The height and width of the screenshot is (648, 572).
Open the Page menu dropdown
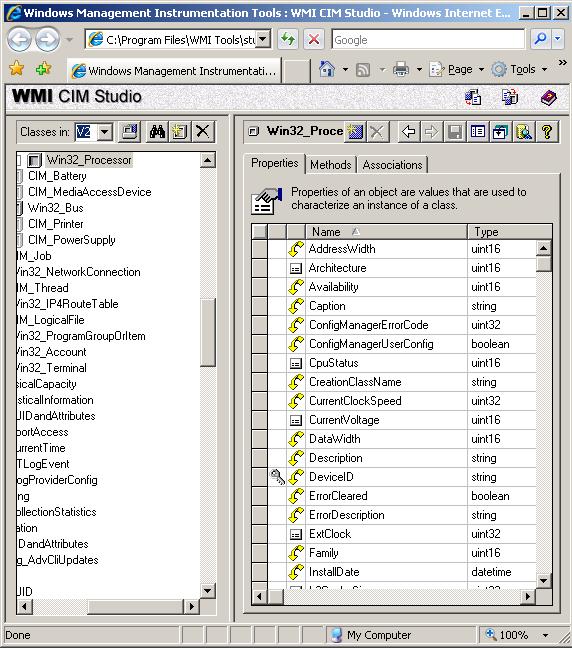tap(457, 69)
